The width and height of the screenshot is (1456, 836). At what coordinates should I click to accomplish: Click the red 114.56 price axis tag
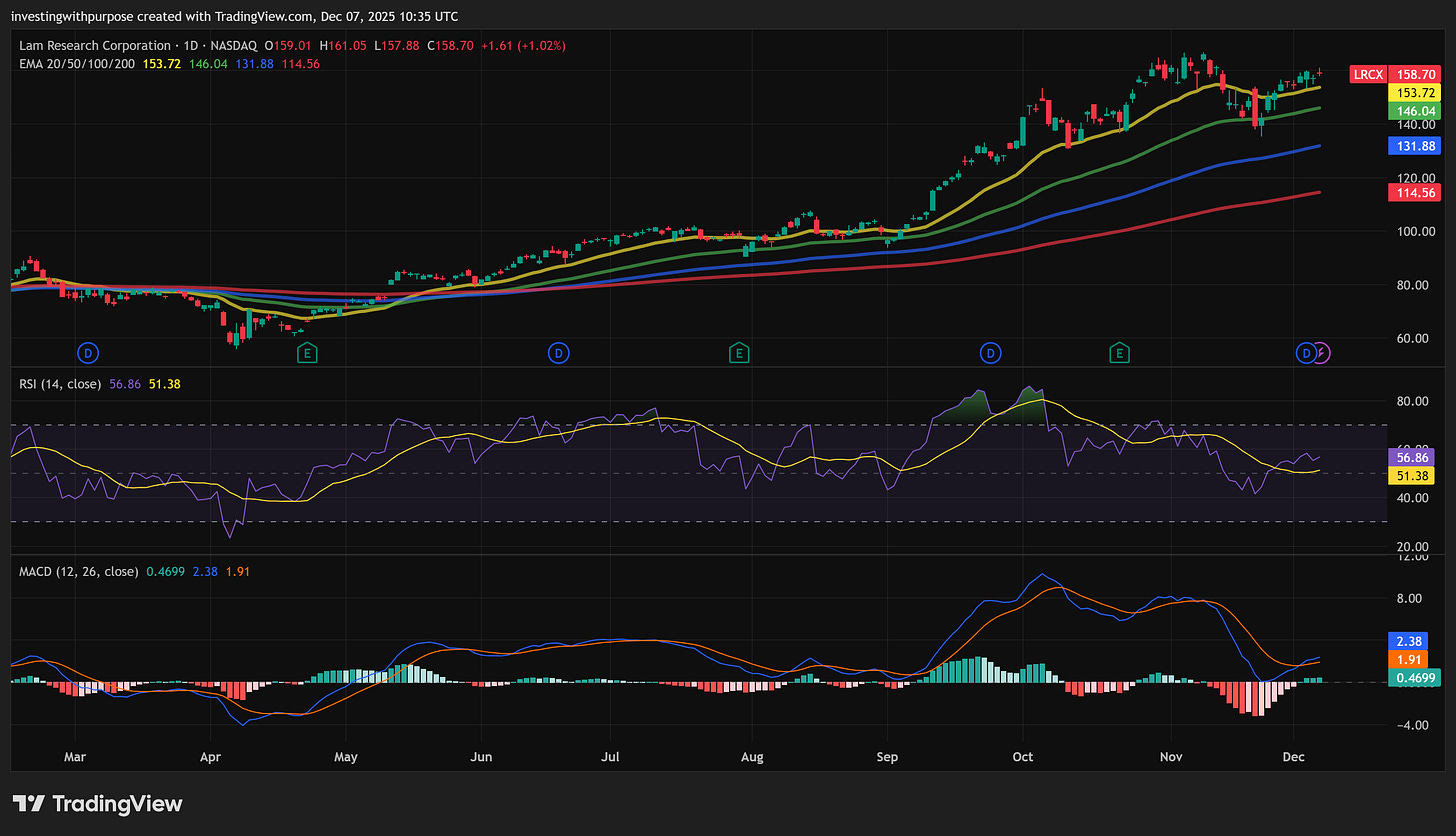tap(1416, 193)
